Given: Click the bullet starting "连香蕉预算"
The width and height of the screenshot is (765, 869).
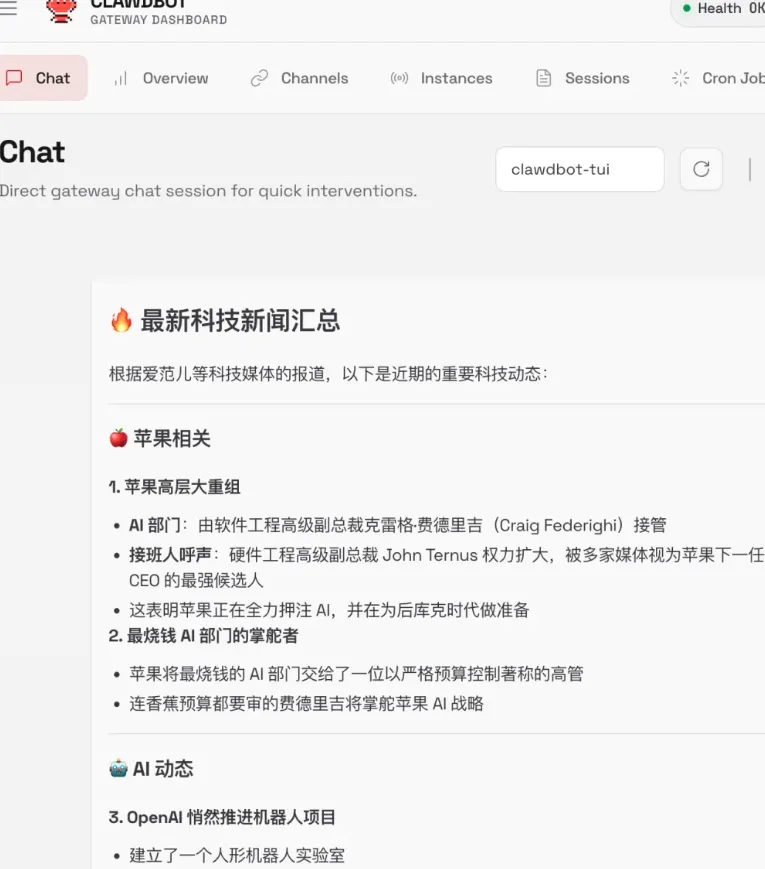Looking at the screenshot, I should [307, 704].
